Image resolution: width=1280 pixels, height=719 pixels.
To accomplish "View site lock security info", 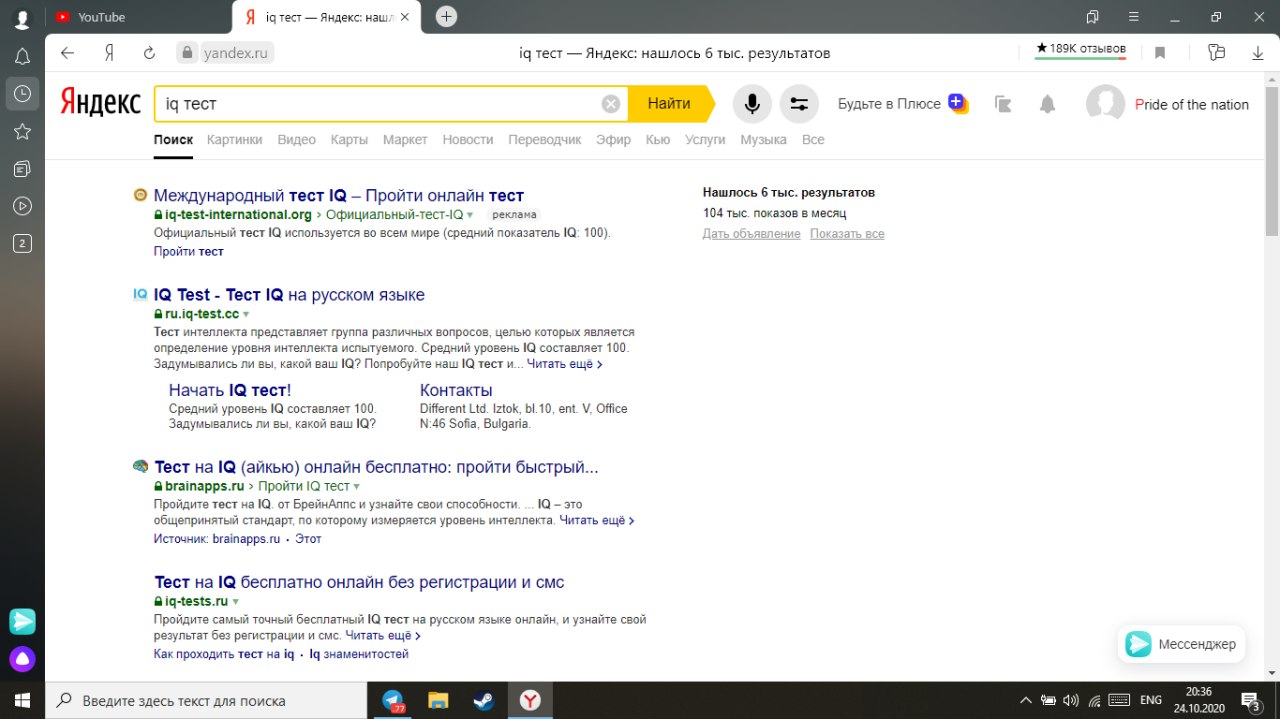I will point(185,53).
